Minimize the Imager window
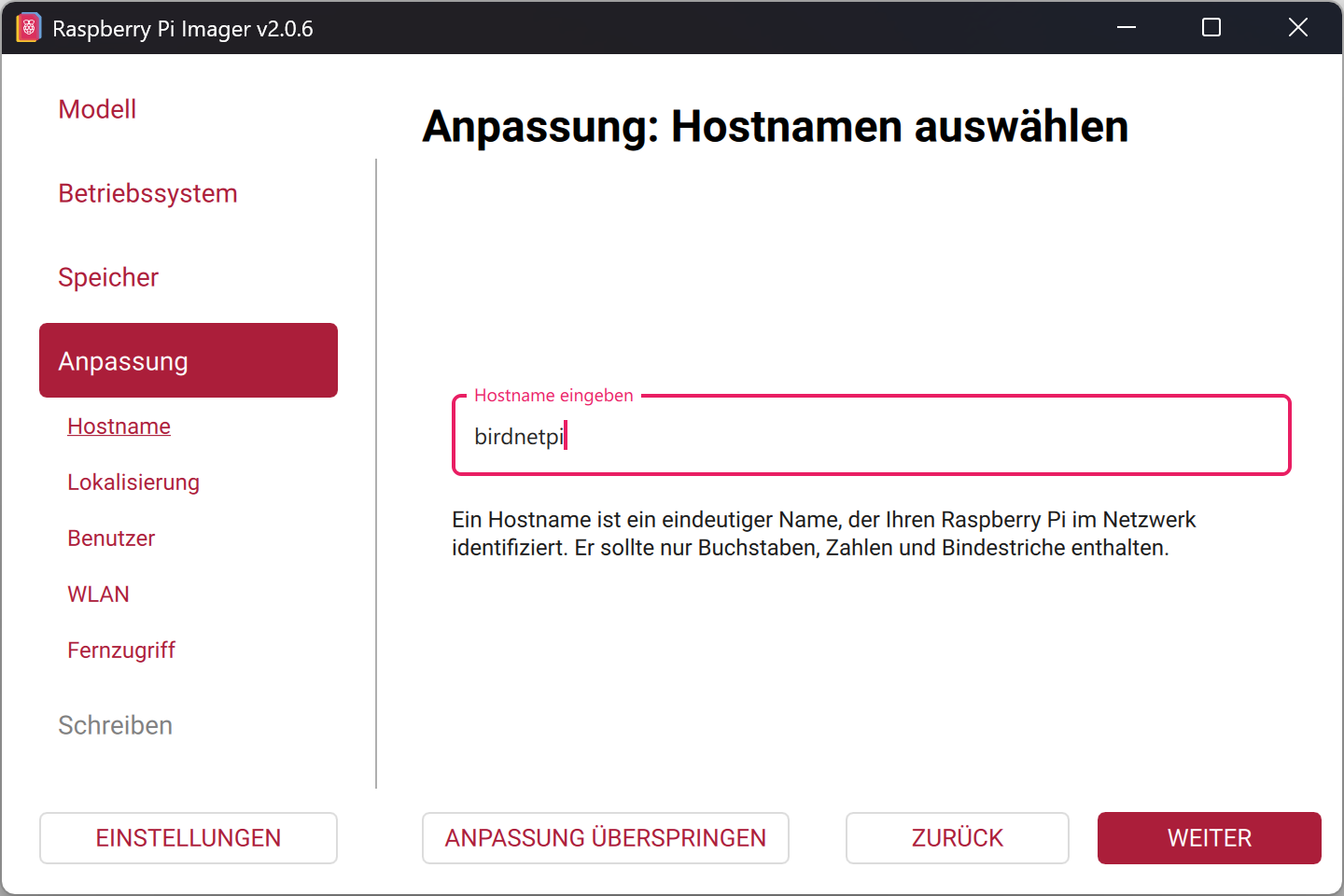Screen dimensions: 1344x896 [x=1127, y=28]
